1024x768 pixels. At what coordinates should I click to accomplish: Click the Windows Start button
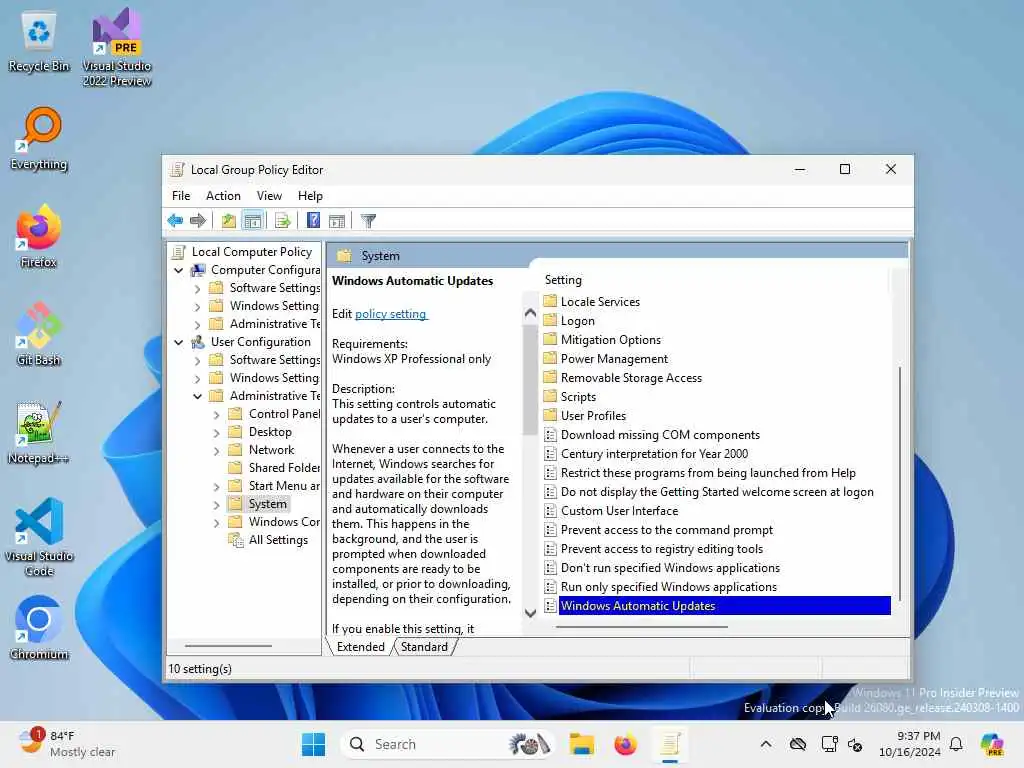coord(313,744)
